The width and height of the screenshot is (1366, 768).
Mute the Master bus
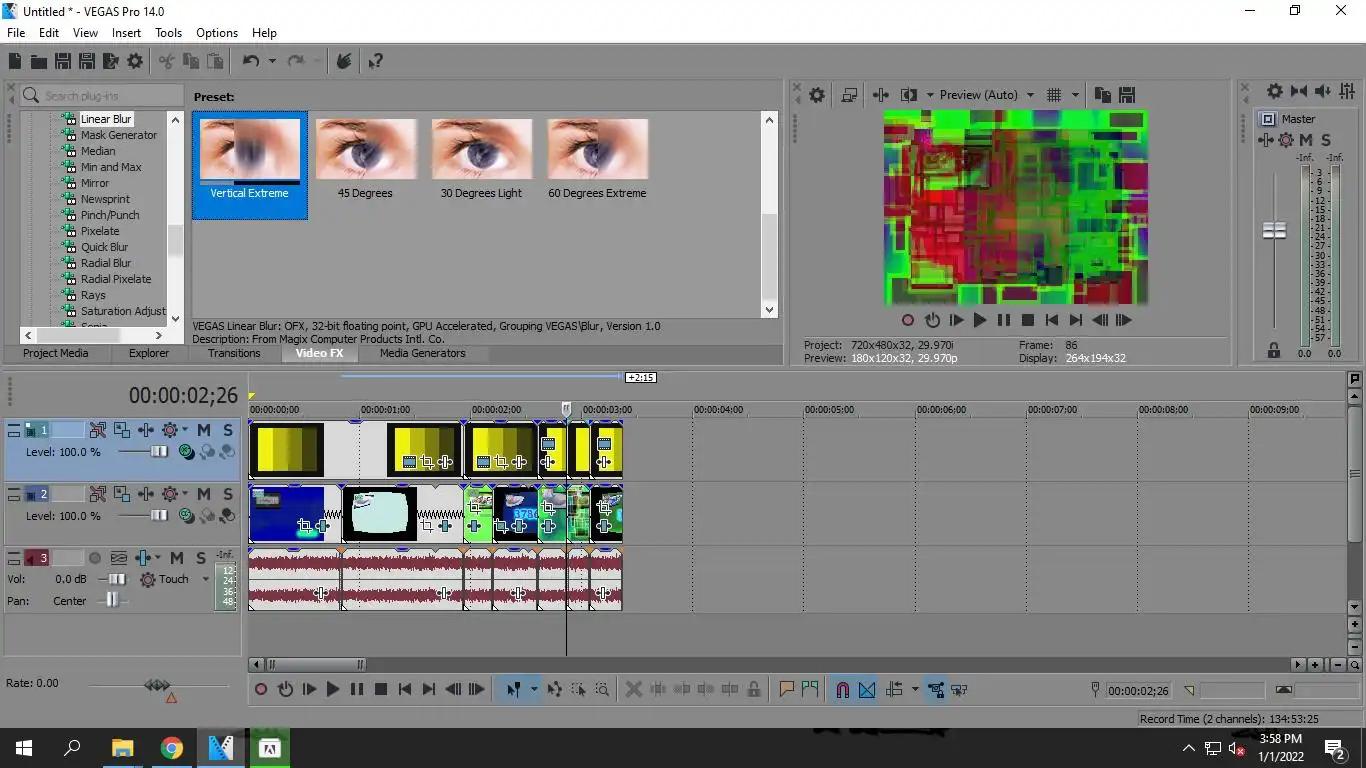(1306, 140)
